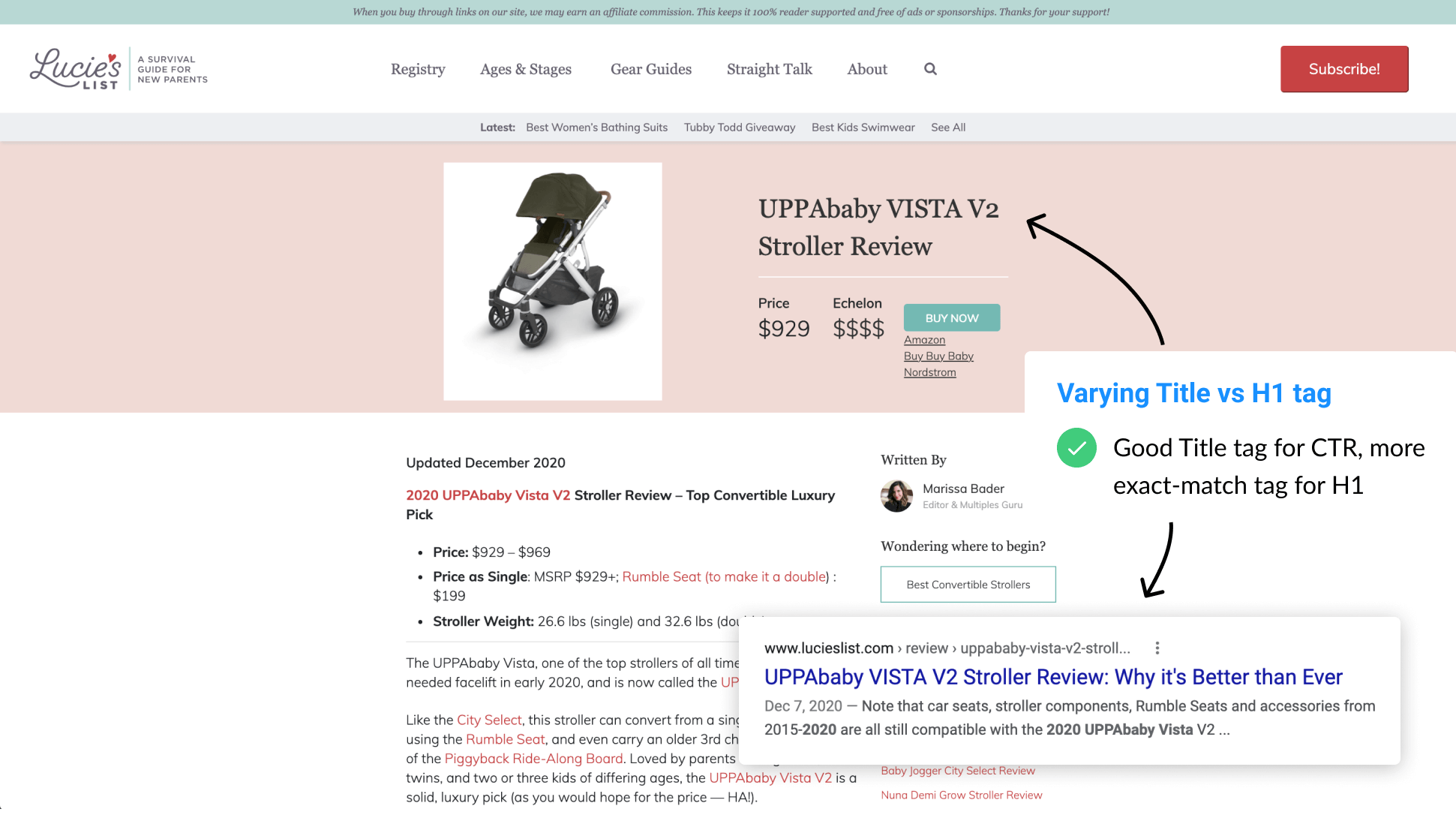Expand the Registry navigation dropdown
This screenshot has height=818, width=1456.
click(x=417, y=69)
